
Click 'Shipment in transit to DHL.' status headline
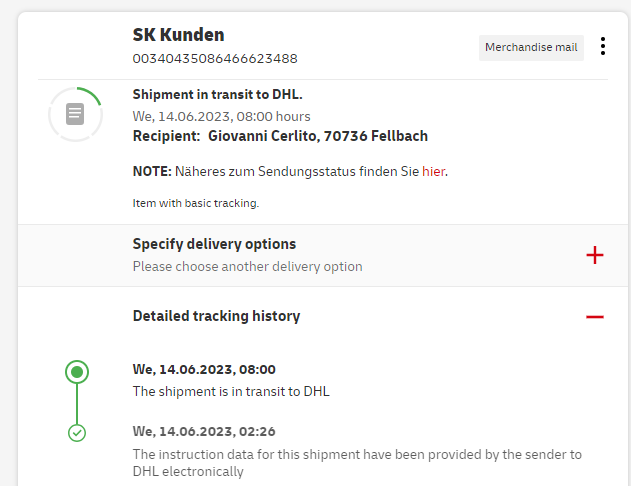pyautogui.click(x=217, y=95)
